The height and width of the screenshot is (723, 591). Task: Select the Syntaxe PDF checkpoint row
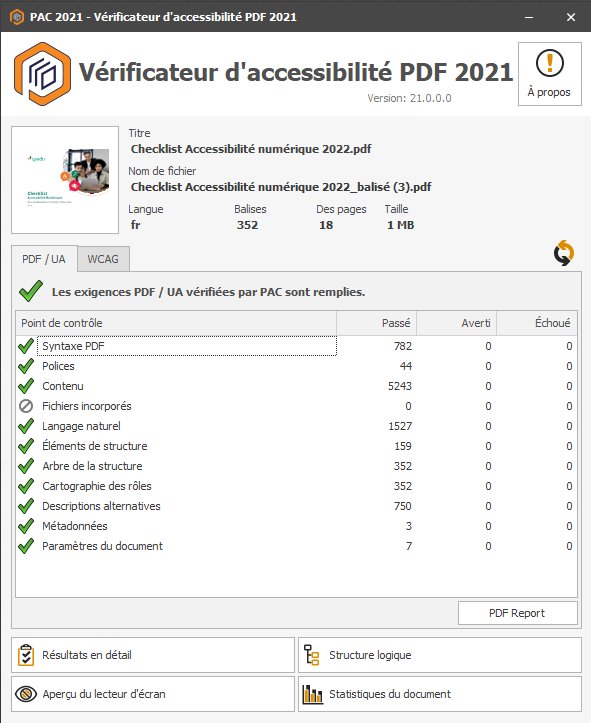point(296,346)
